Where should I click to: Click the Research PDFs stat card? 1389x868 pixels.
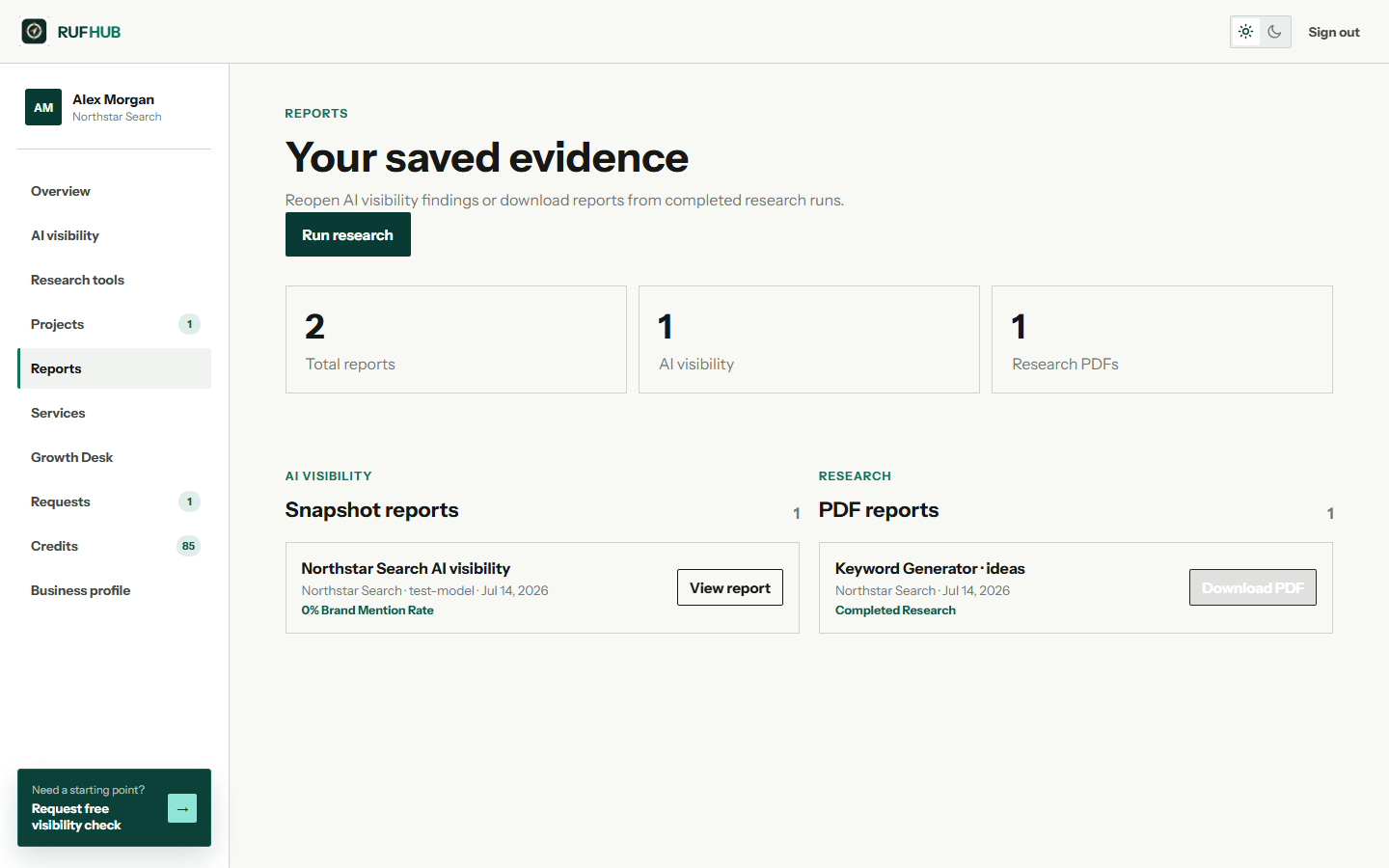pos(1162,339)
